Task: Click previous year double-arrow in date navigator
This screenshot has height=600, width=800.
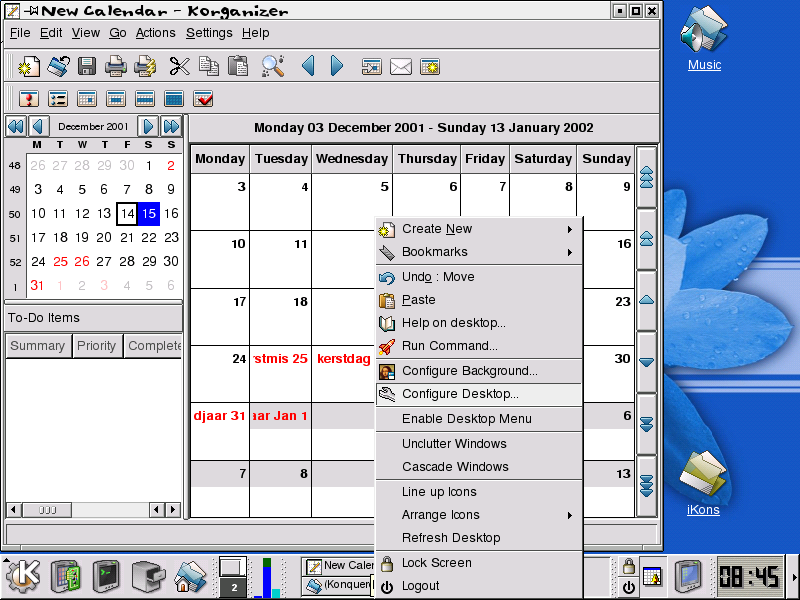Action: pyautogui.click(x=16, y=126)
